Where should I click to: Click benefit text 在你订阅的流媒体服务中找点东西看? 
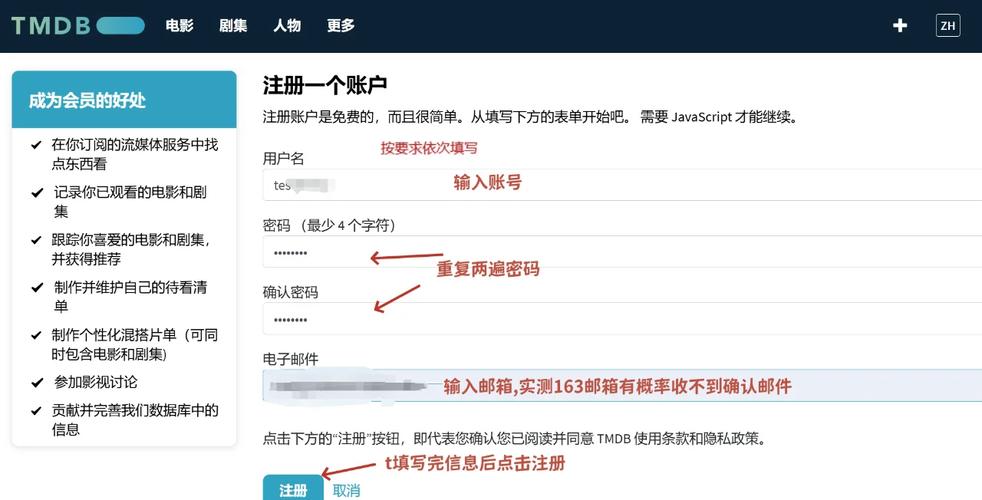[135, 154]
